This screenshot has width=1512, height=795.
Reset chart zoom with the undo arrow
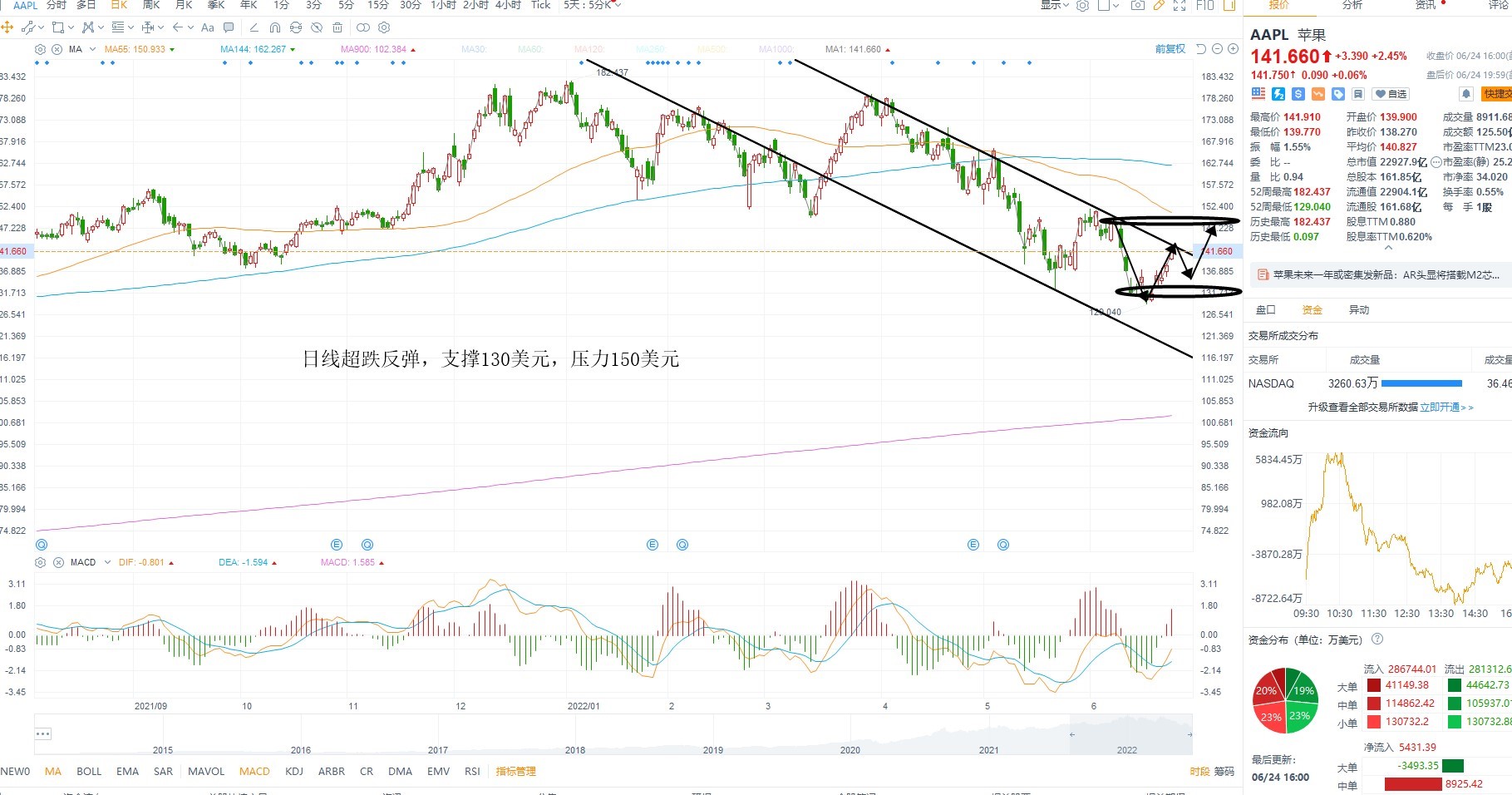click(1201, 49)
